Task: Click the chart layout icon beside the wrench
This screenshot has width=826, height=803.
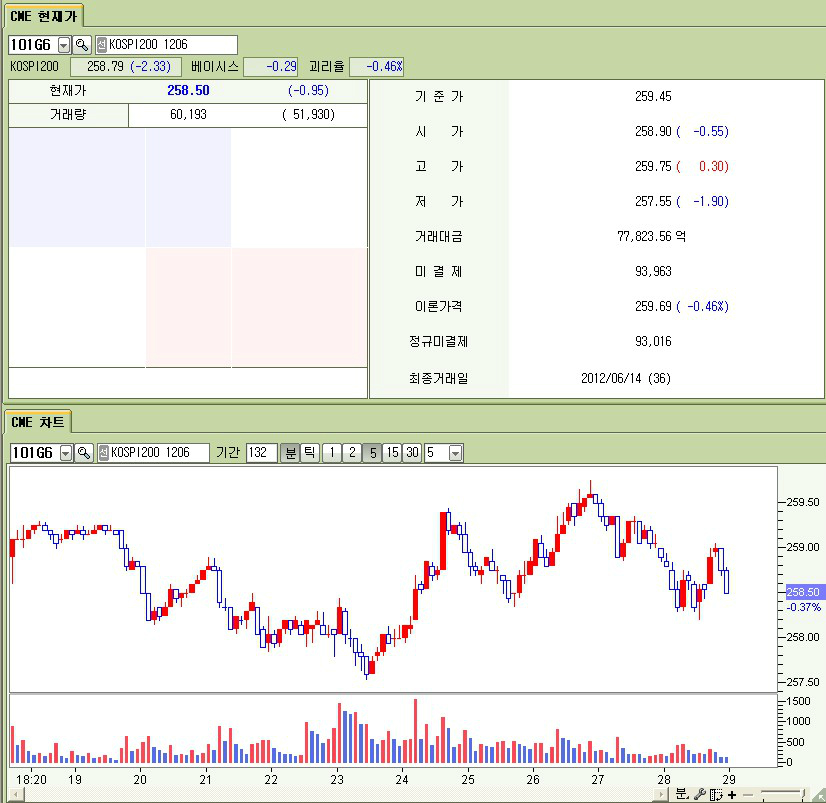Action: click(716, 794)
